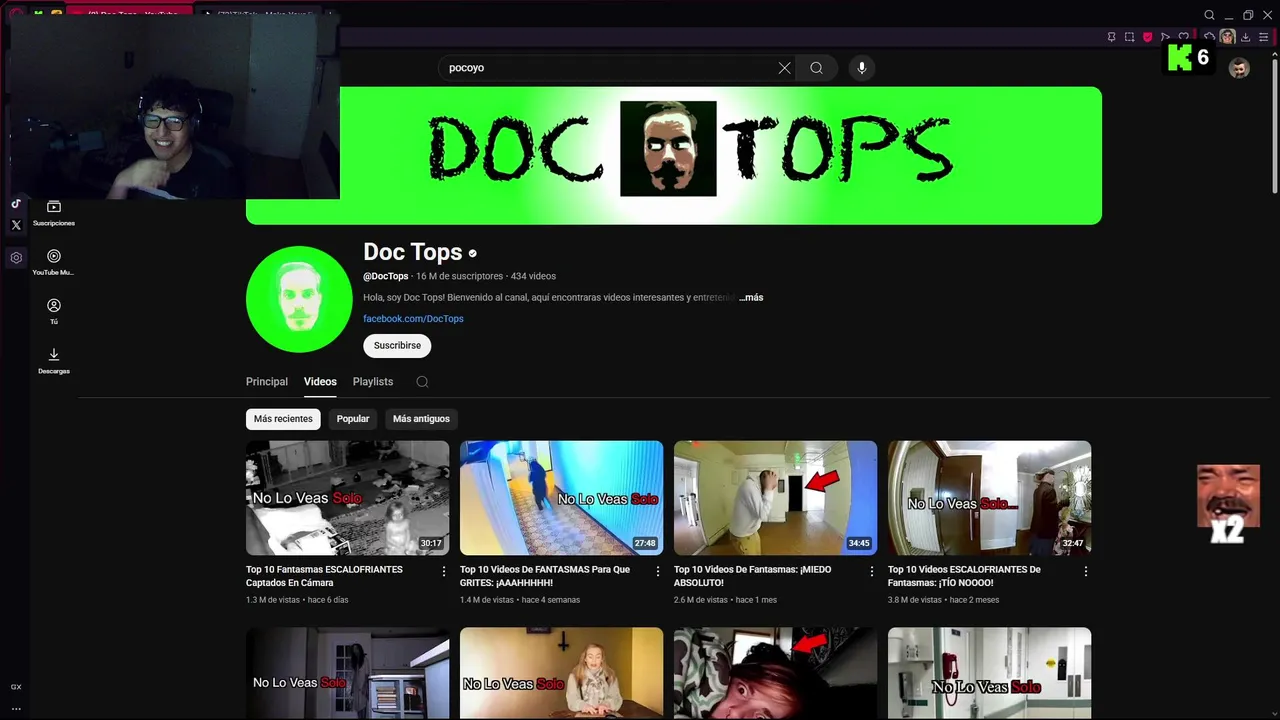The height and width of the screenshot is (720, 1280).
Task: Select the 'Más recientes' filter chip
Action: (x=283, y=419)
